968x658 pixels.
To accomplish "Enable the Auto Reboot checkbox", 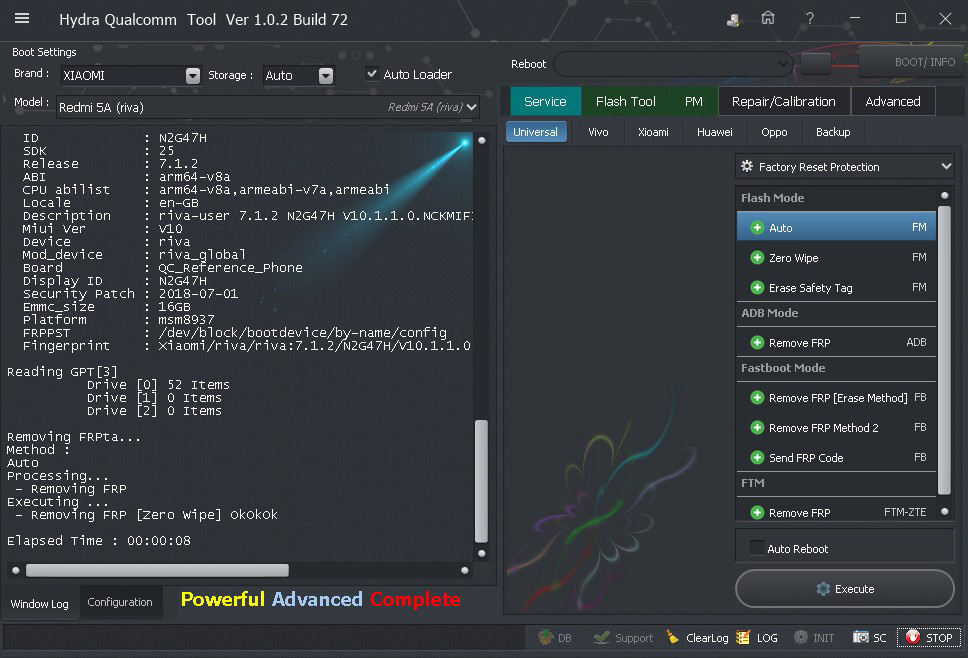I will (756, 548).
